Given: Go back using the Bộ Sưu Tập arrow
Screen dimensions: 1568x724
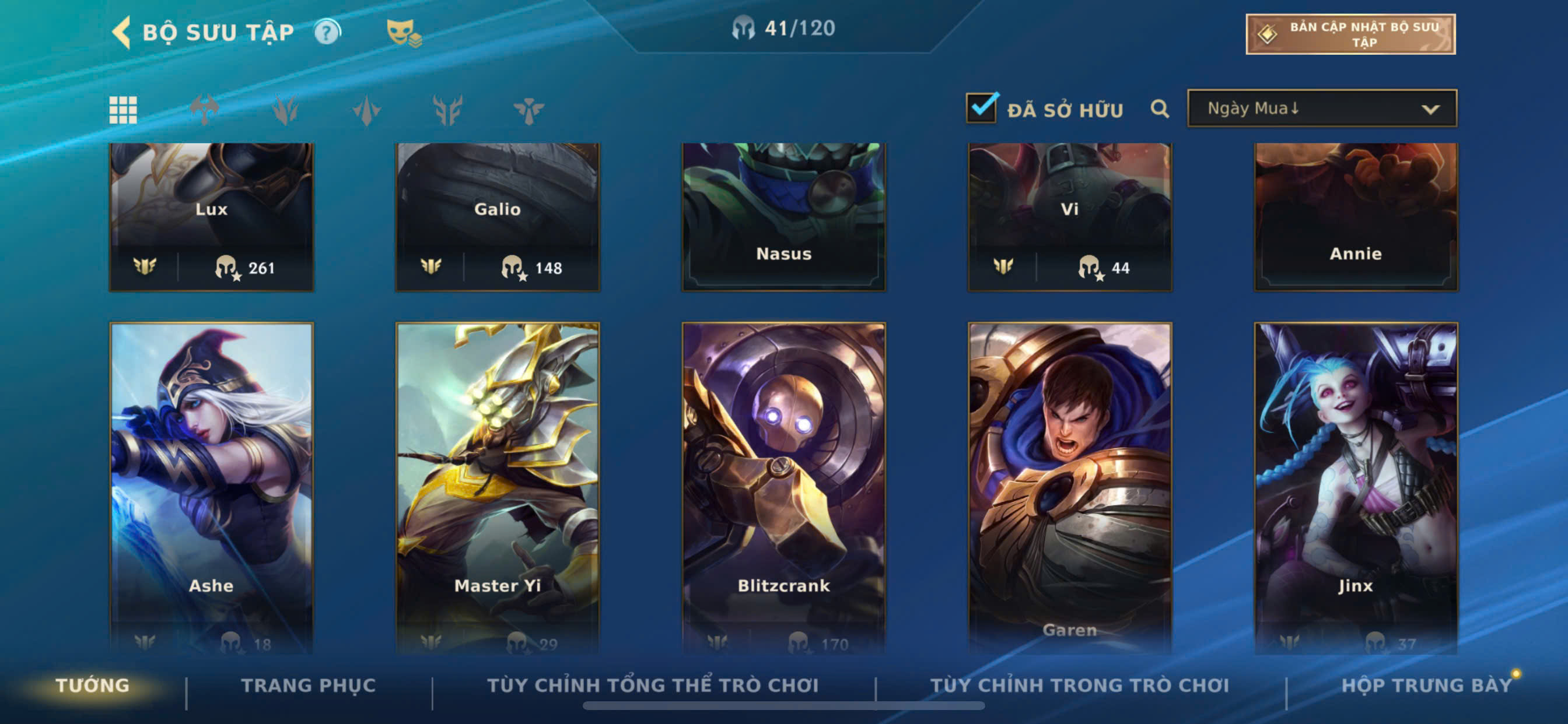Looking at the screenshot, I should (x=121, y=32).
